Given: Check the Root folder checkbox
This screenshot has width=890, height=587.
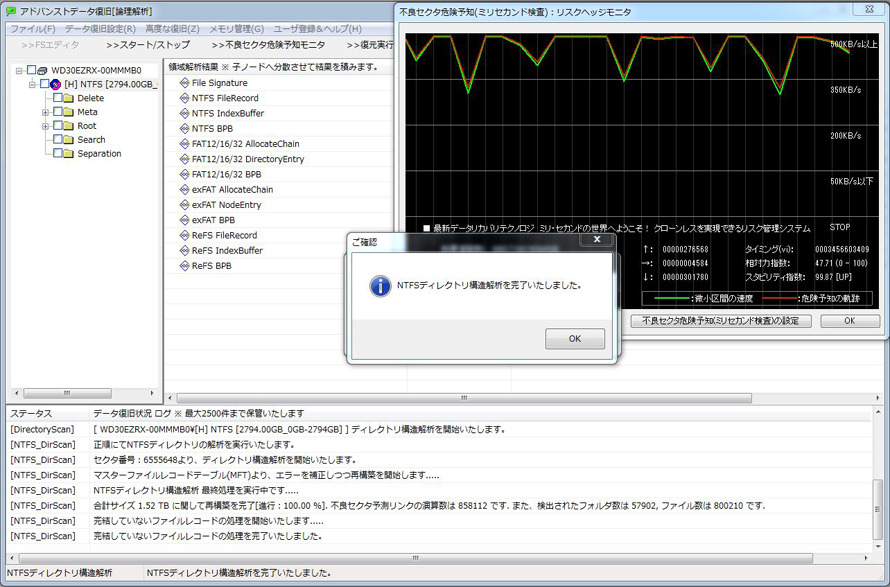Looking at the screenshot, I should [58, 125].
